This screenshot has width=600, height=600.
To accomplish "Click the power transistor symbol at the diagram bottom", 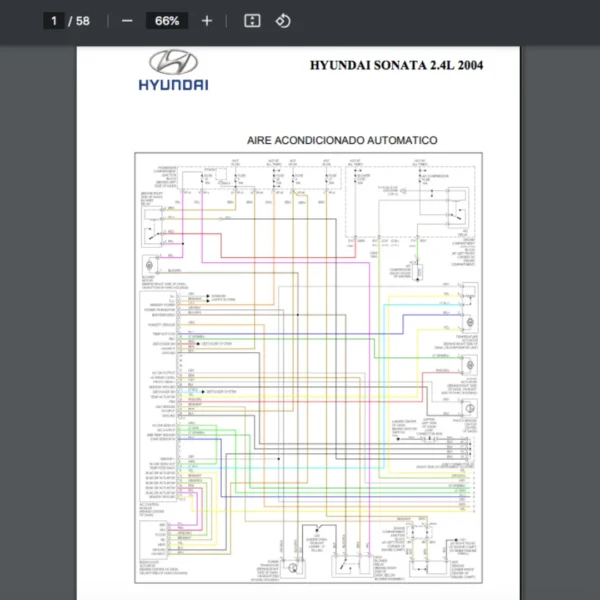I will pos(294,566).
